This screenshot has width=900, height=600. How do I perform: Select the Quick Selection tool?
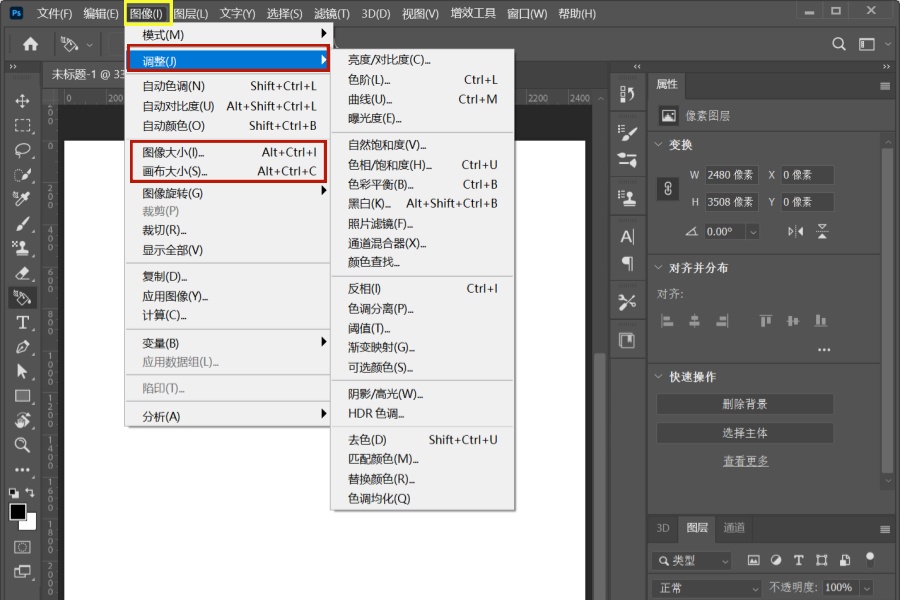tap(22, 175)
